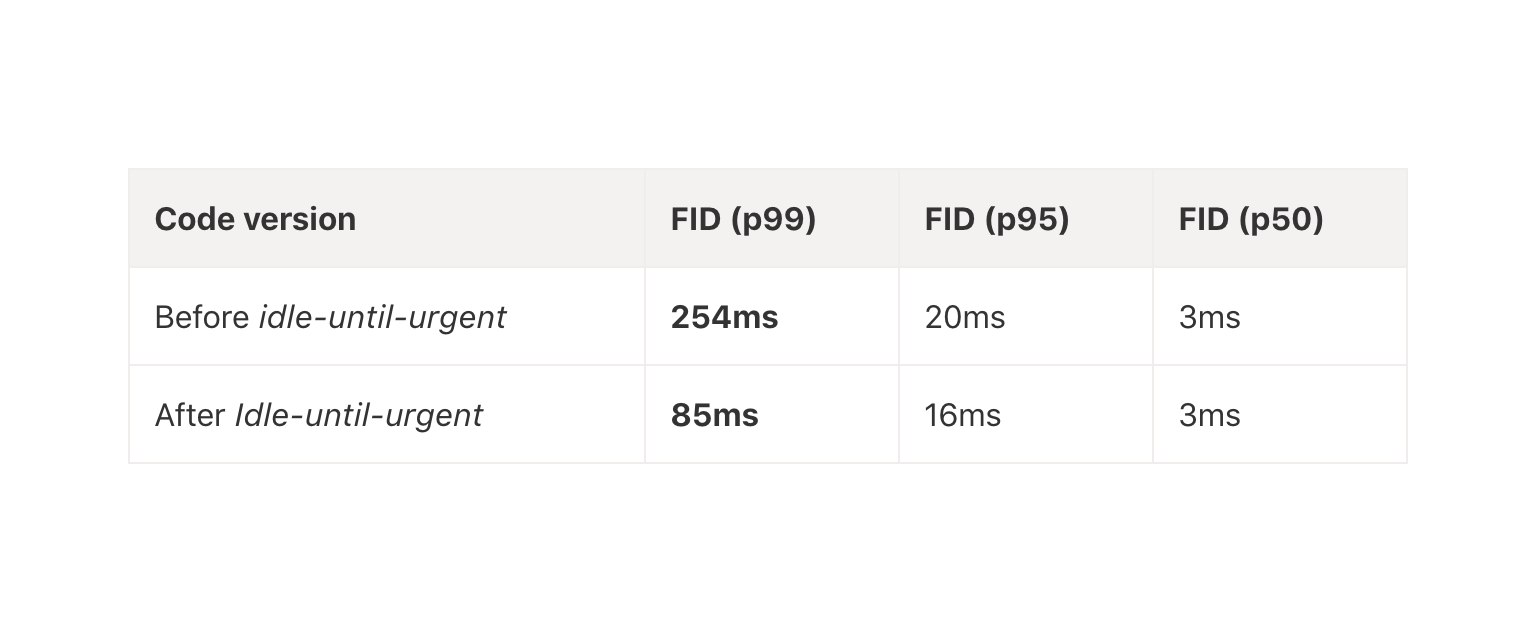The height and width of the screenshot is (632, 1534).
Task: Click the p95 text in the header
Action: pos(1027,219)
